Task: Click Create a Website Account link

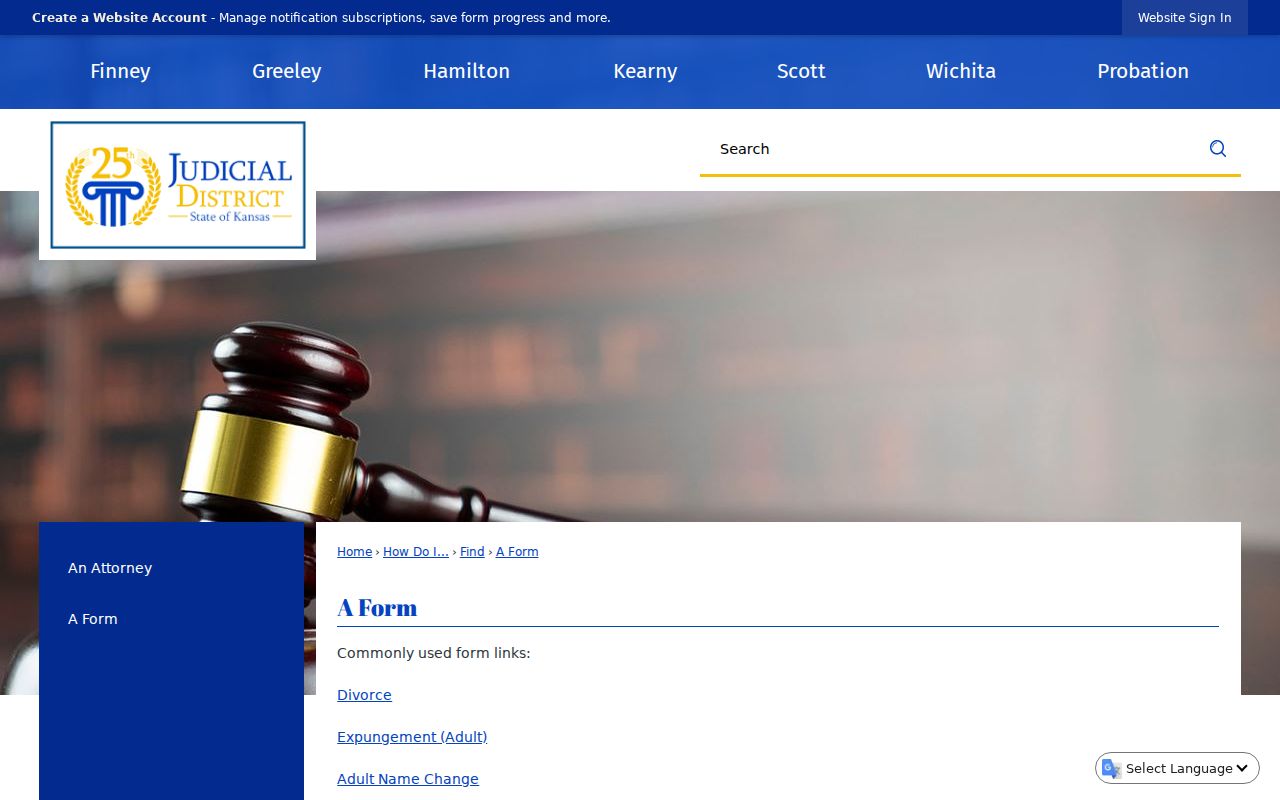Action: tap(119, 18)
